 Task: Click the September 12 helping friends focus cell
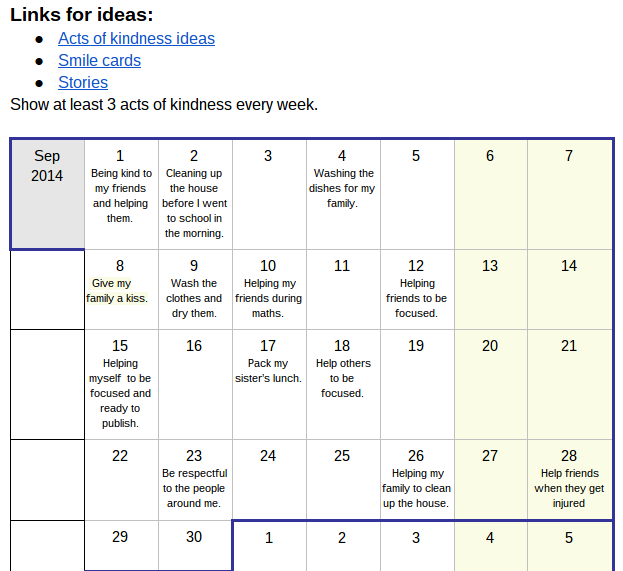417,290
